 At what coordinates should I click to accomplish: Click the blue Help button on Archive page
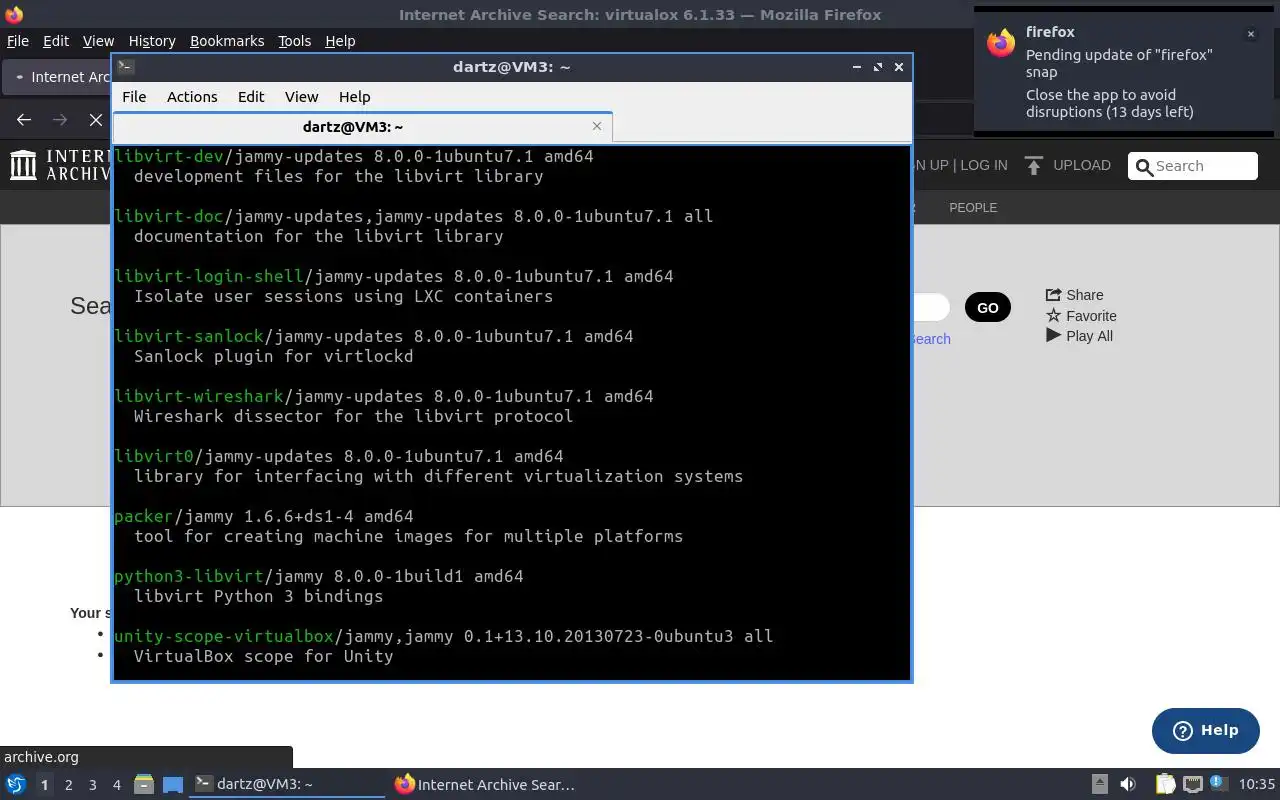point(1205,730)
